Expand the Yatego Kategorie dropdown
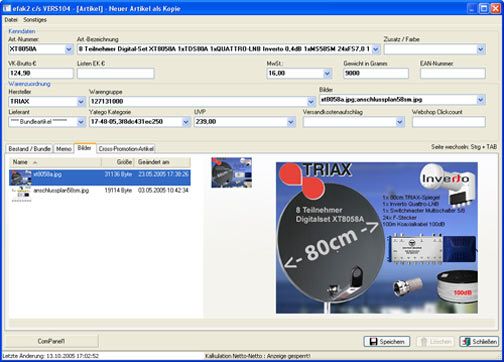Screen dimensions: 504x362 [186, 122]
